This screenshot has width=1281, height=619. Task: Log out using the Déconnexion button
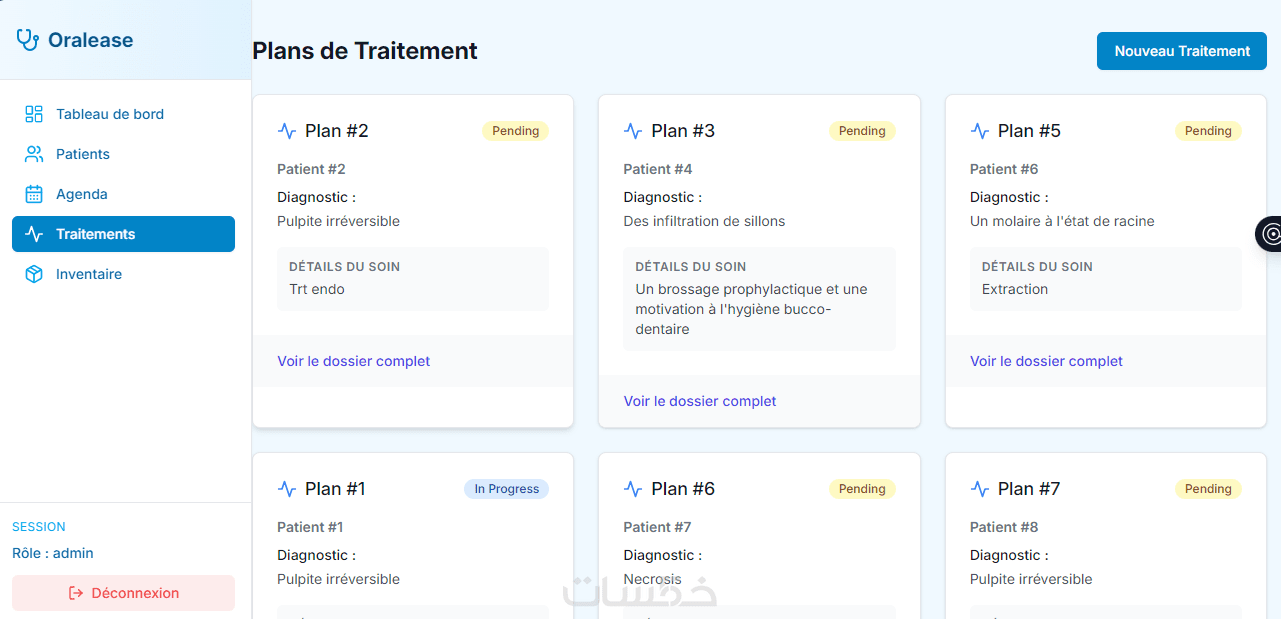click(123, 593)
